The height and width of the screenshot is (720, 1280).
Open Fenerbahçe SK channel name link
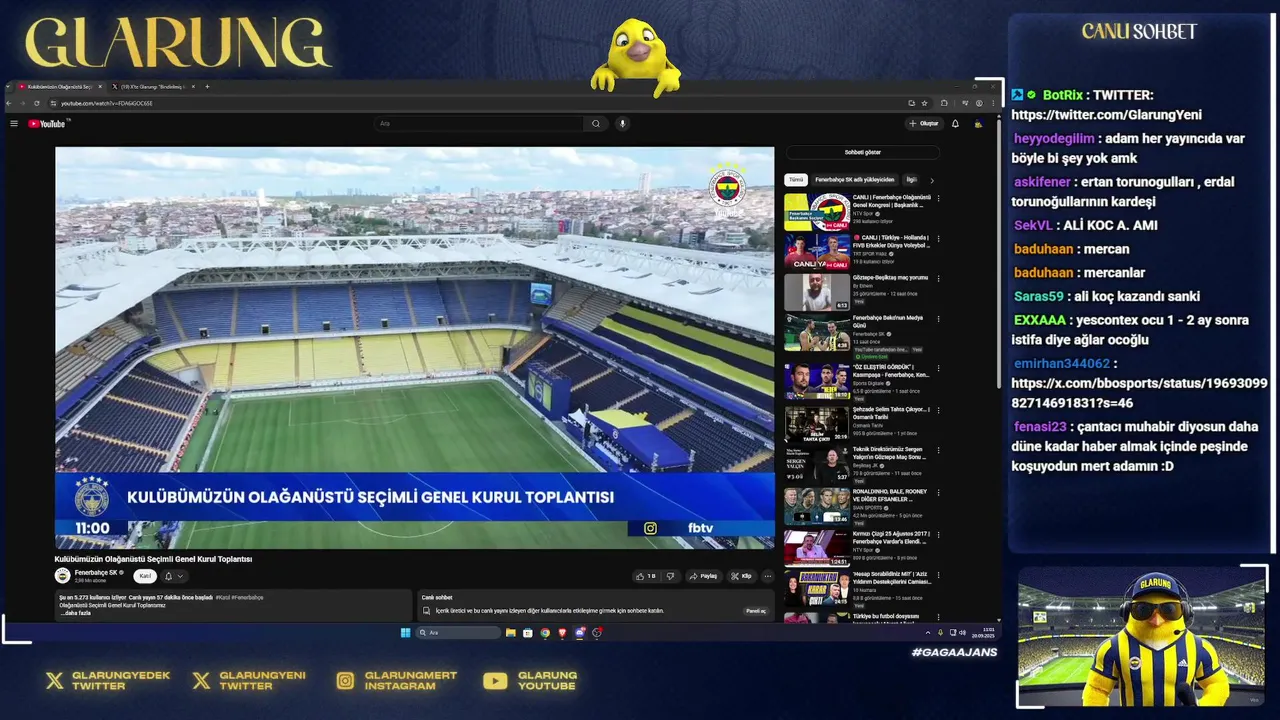96,573
